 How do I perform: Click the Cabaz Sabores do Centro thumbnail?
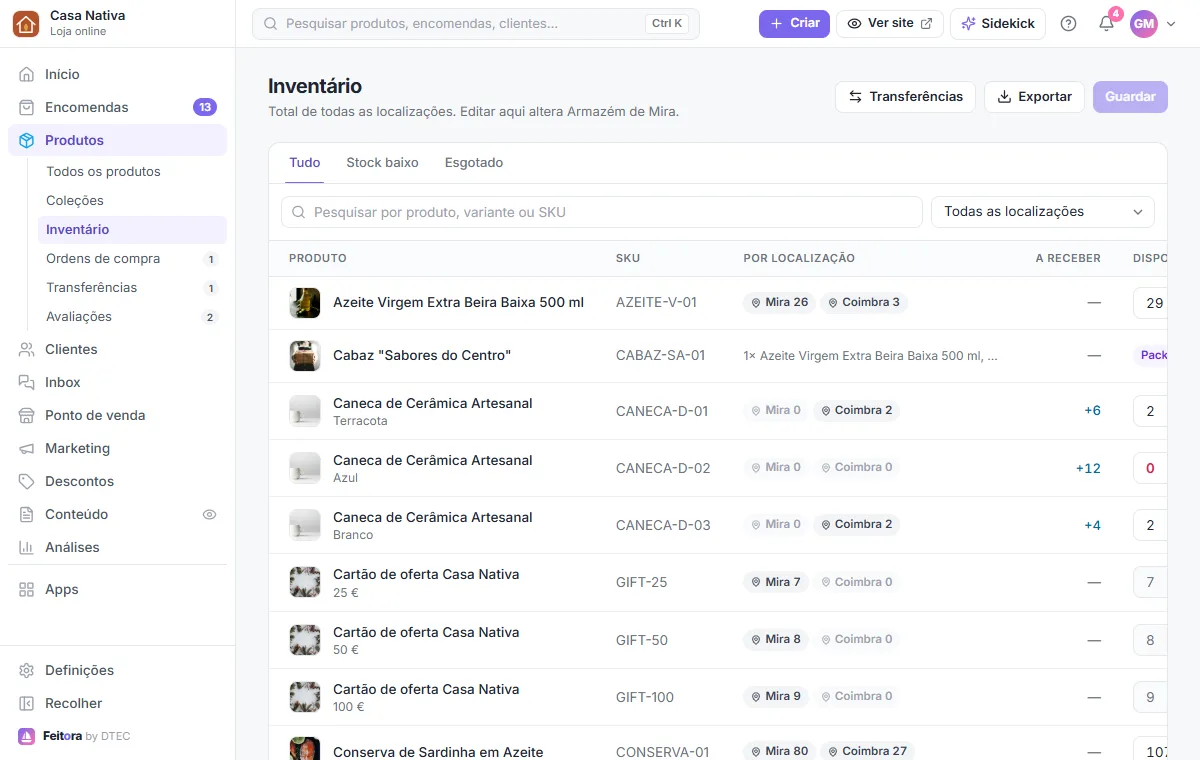pyautogui.click(x=305, y=356)
